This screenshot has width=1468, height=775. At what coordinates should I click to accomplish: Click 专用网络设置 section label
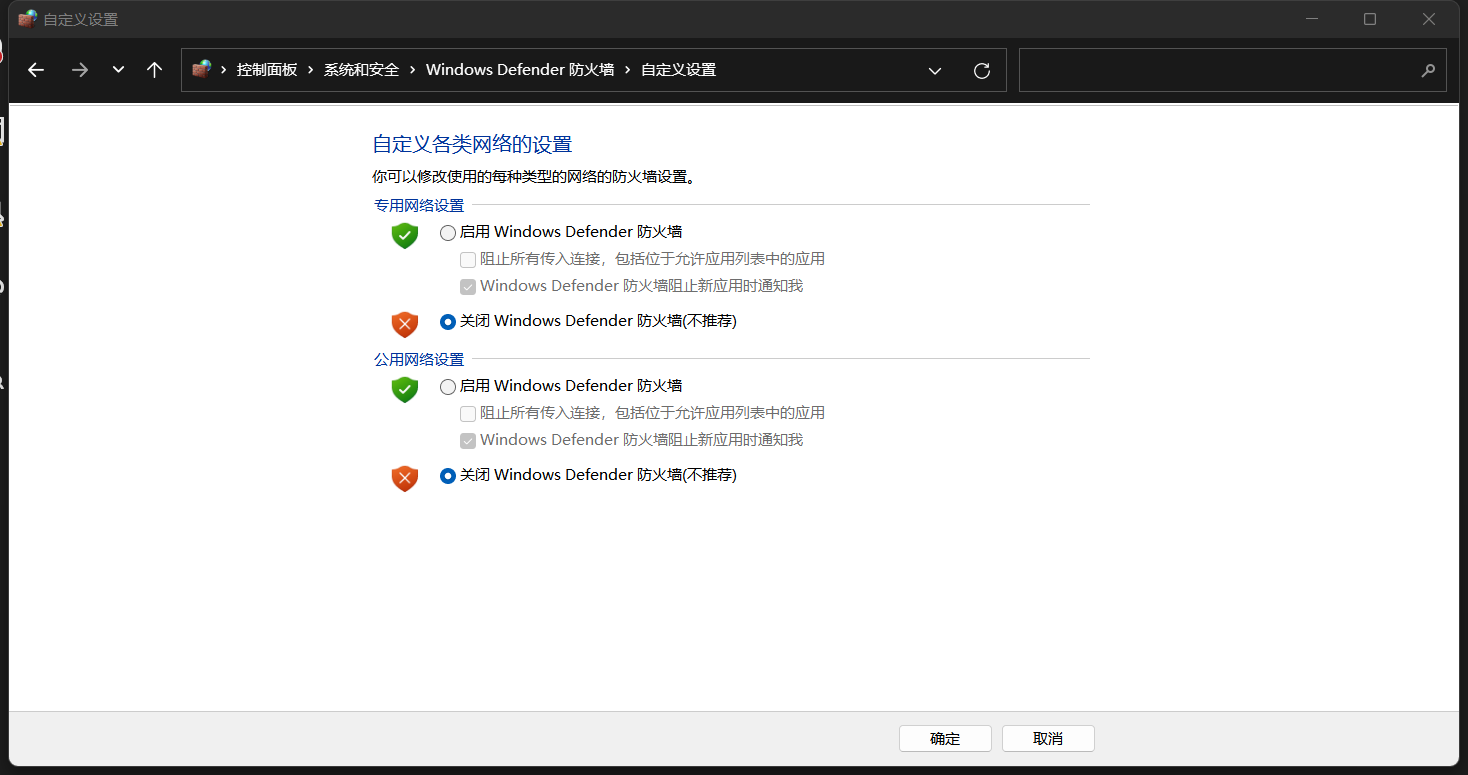[419, 205]
